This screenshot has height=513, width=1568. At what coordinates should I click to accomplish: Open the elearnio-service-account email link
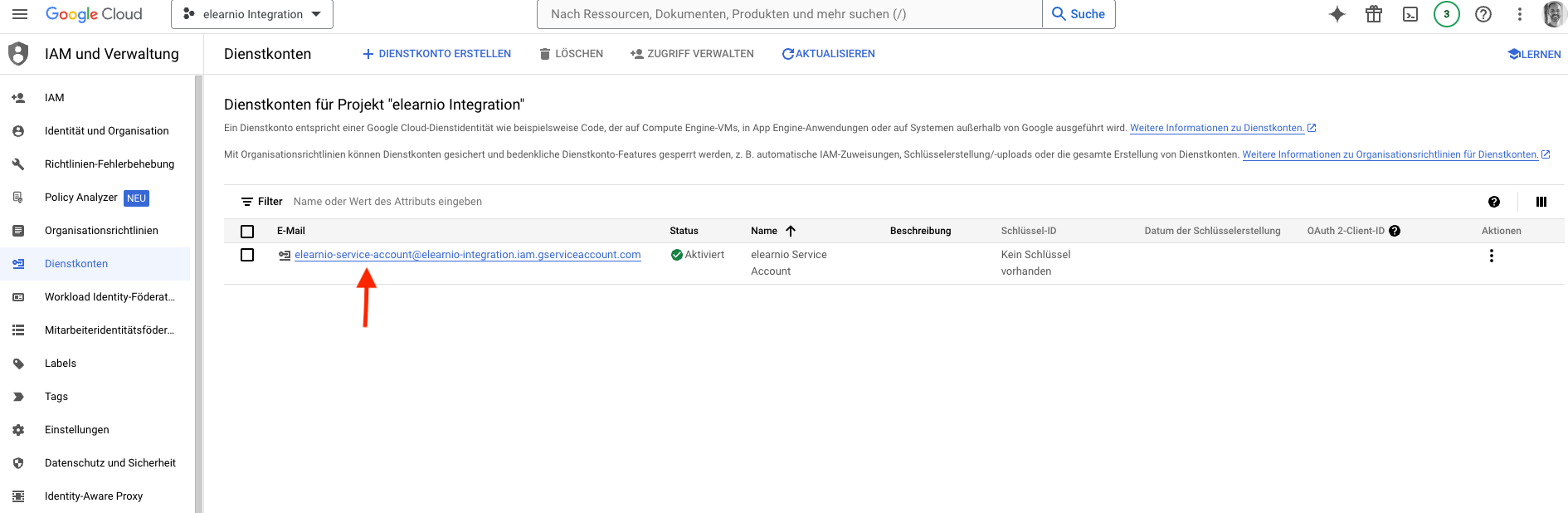(468, 255)
